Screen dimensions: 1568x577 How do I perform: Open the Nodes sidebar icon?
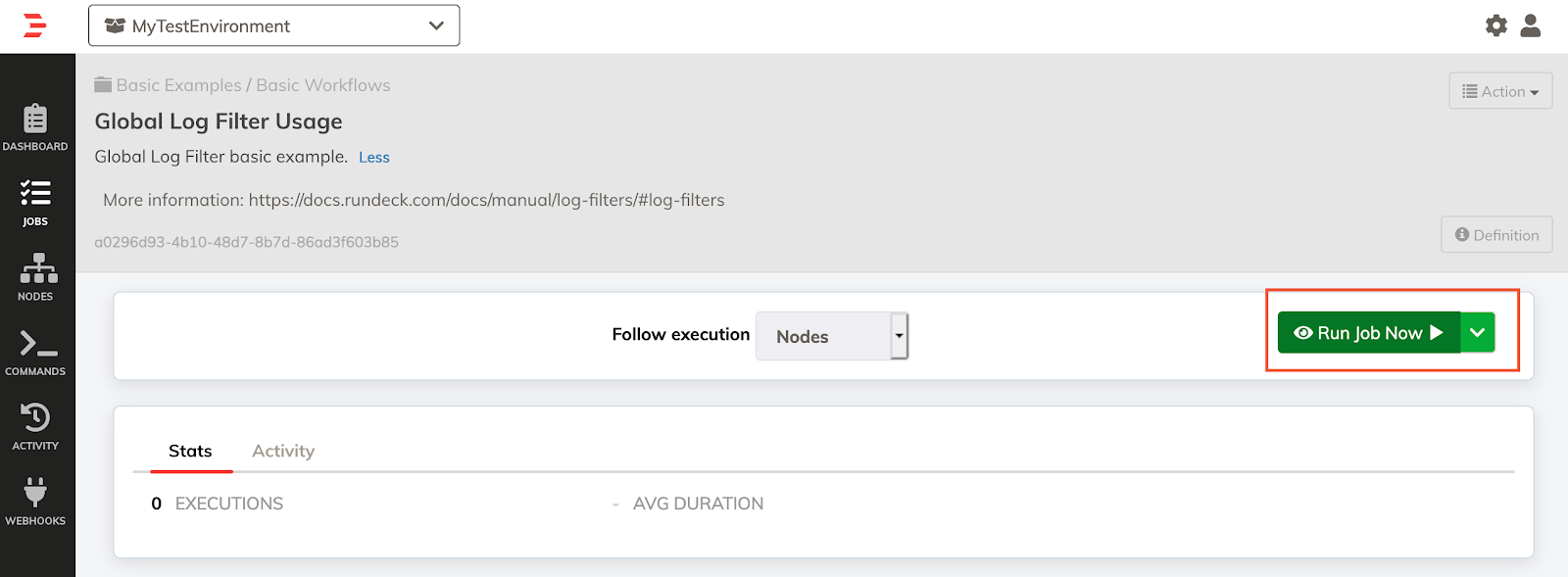pyautogui.click(x=35, y=277)
